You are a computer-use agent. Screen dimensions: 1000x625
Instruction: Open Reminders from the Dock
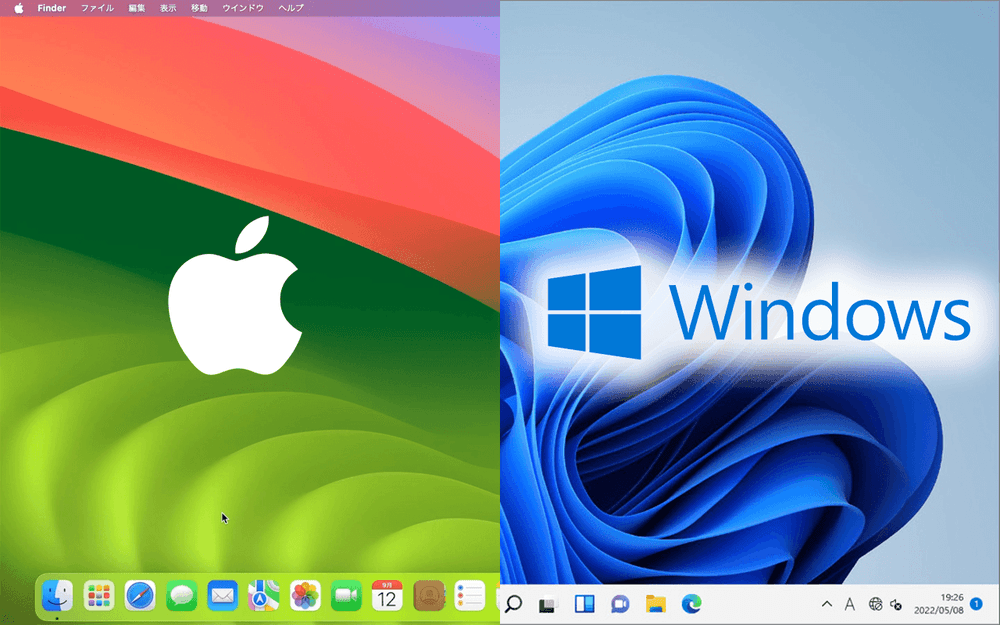[x=469, y=597]
